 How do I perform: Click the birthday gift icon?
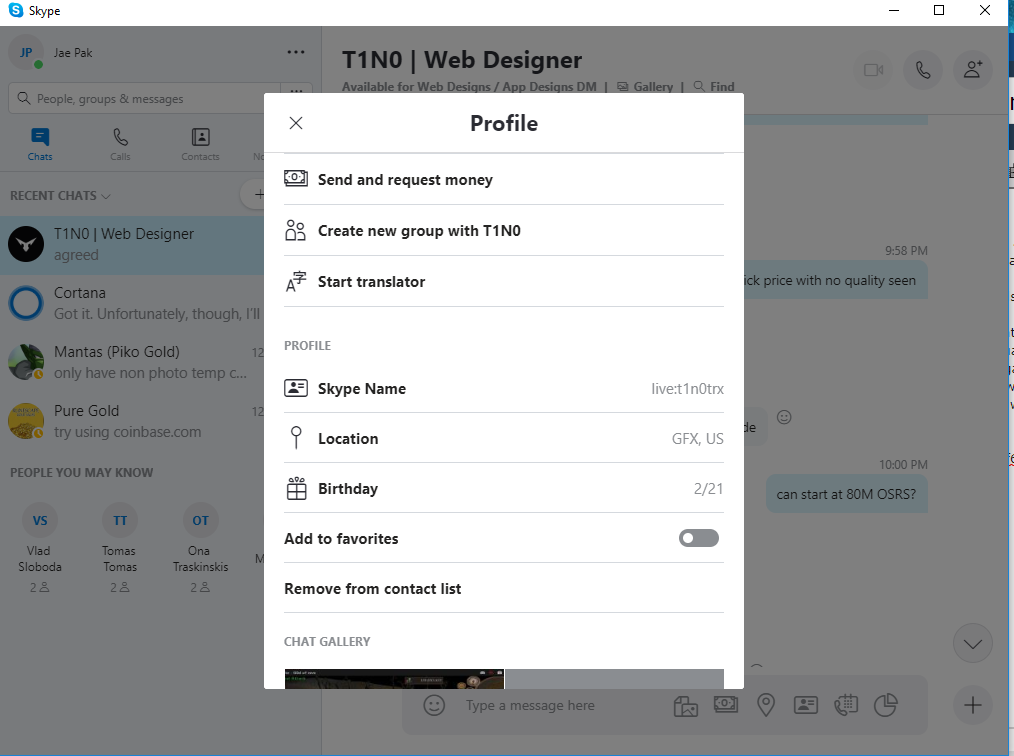pos(296,488)
